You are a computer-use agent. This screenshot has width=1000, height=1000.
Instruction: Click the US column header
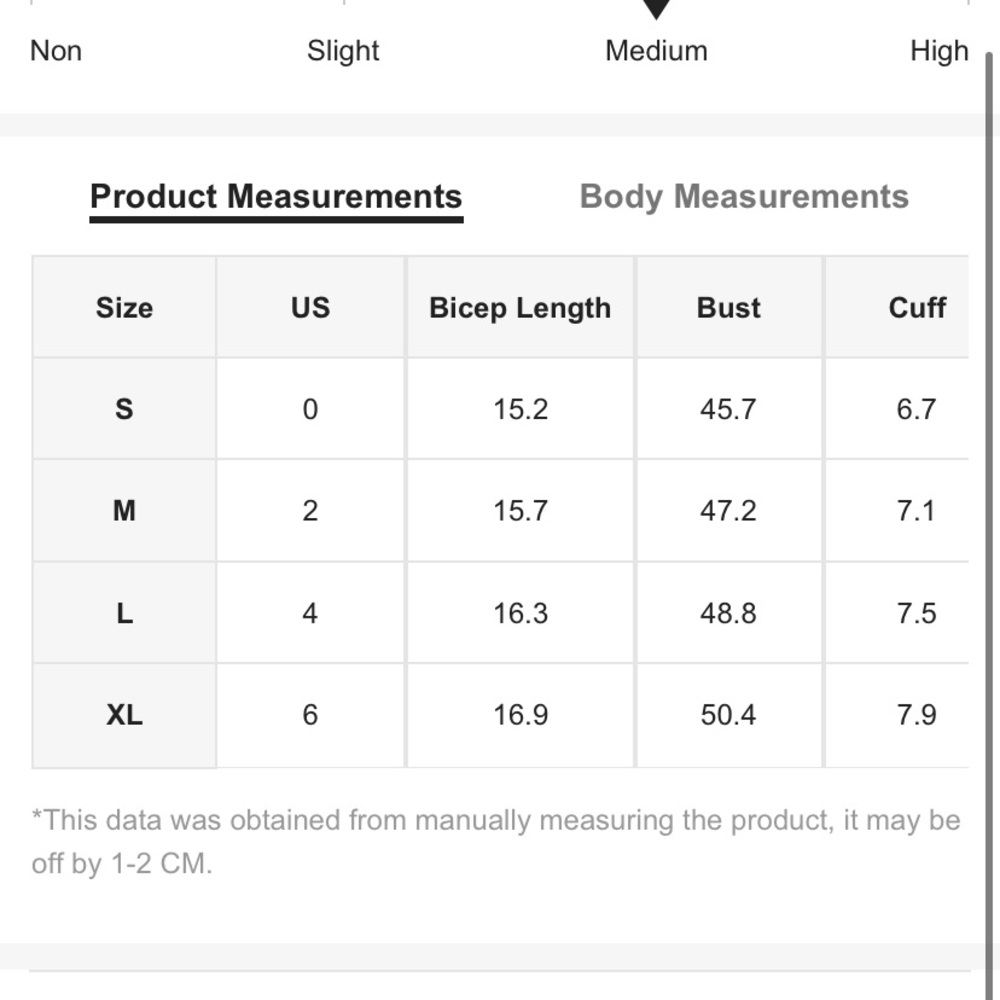pos(311,307)
